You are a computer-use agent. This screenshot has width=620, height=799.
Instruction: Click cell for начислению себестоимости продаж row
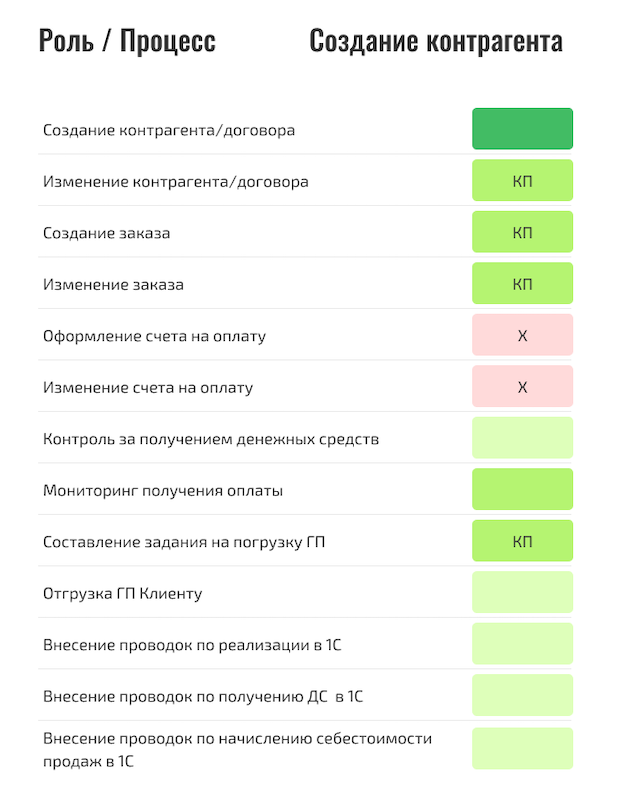[x=522, y=749]
